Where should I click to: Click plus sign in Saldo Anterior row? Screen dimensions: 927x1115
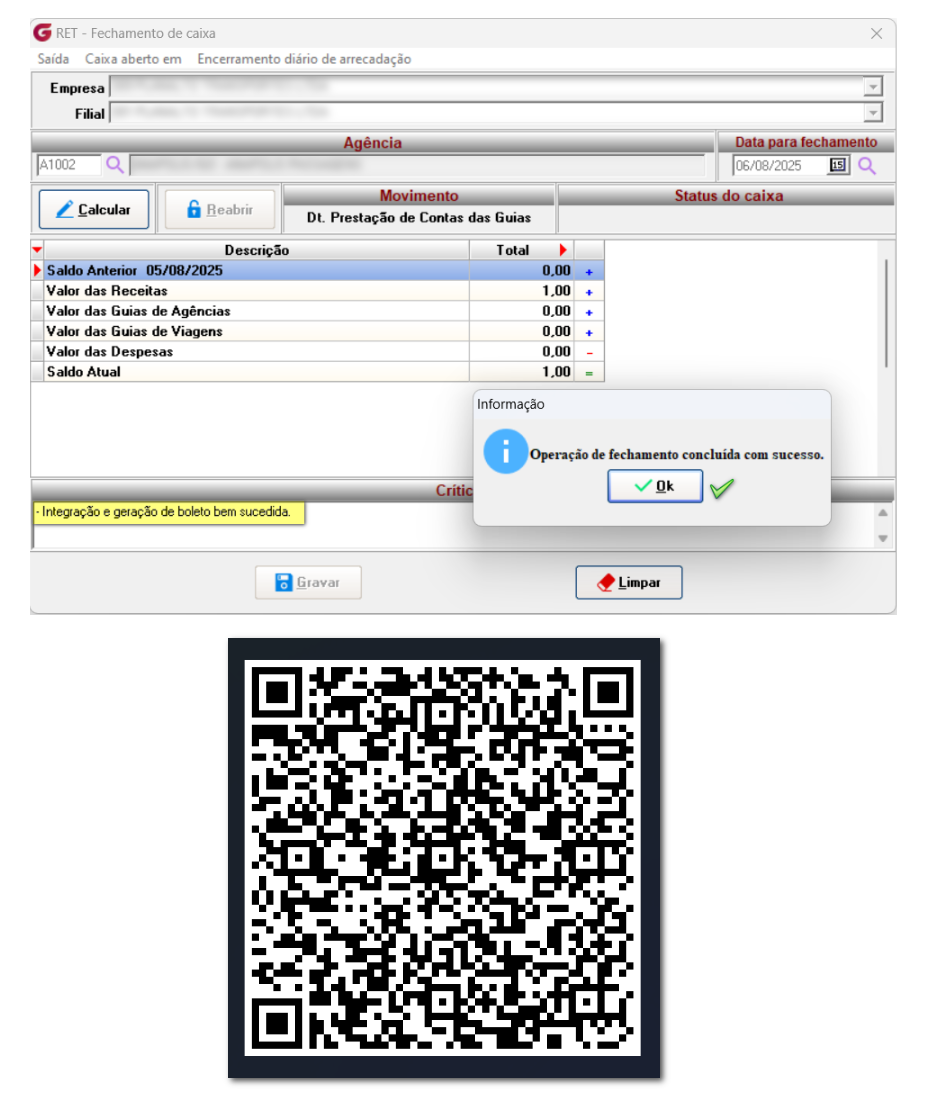(x=589, y=272)
